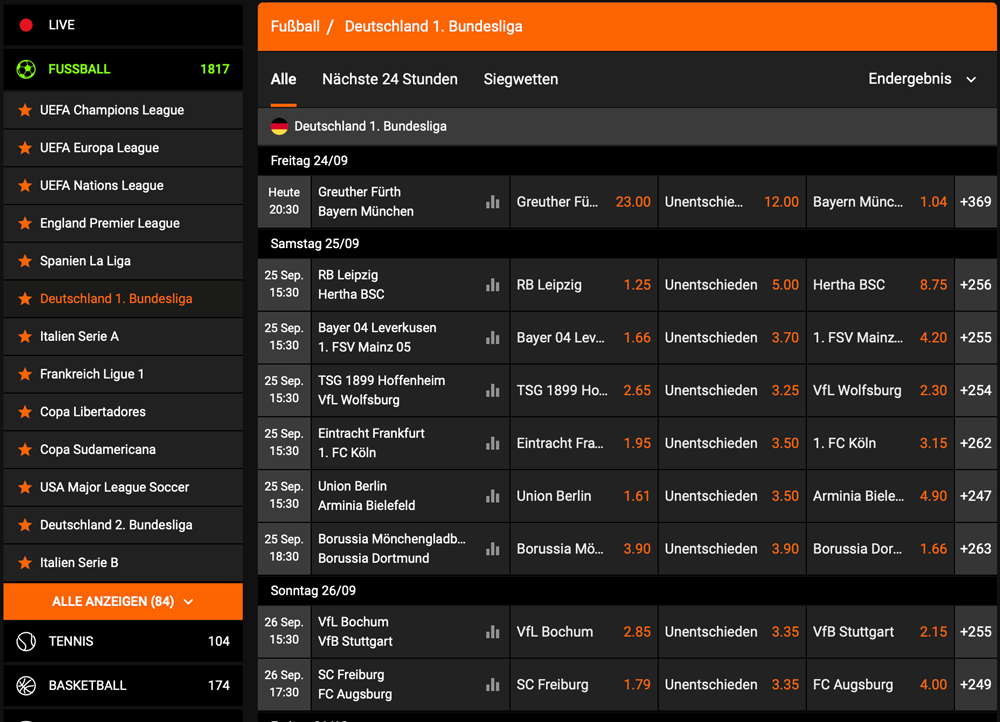Expand +256 more markets for Leipzig match
The width and height of the screenshot is (1000, 722).
coord(976,285)
